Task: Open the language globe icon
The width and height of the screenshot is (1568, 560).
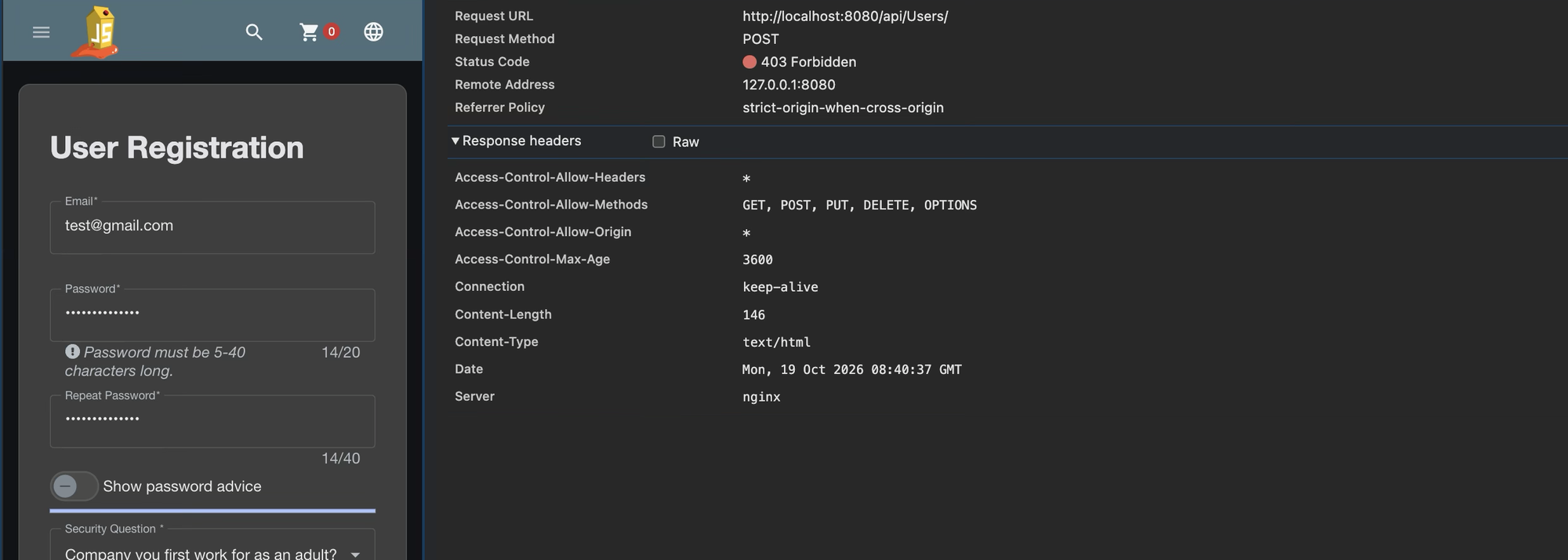Action: click(374, 32)
